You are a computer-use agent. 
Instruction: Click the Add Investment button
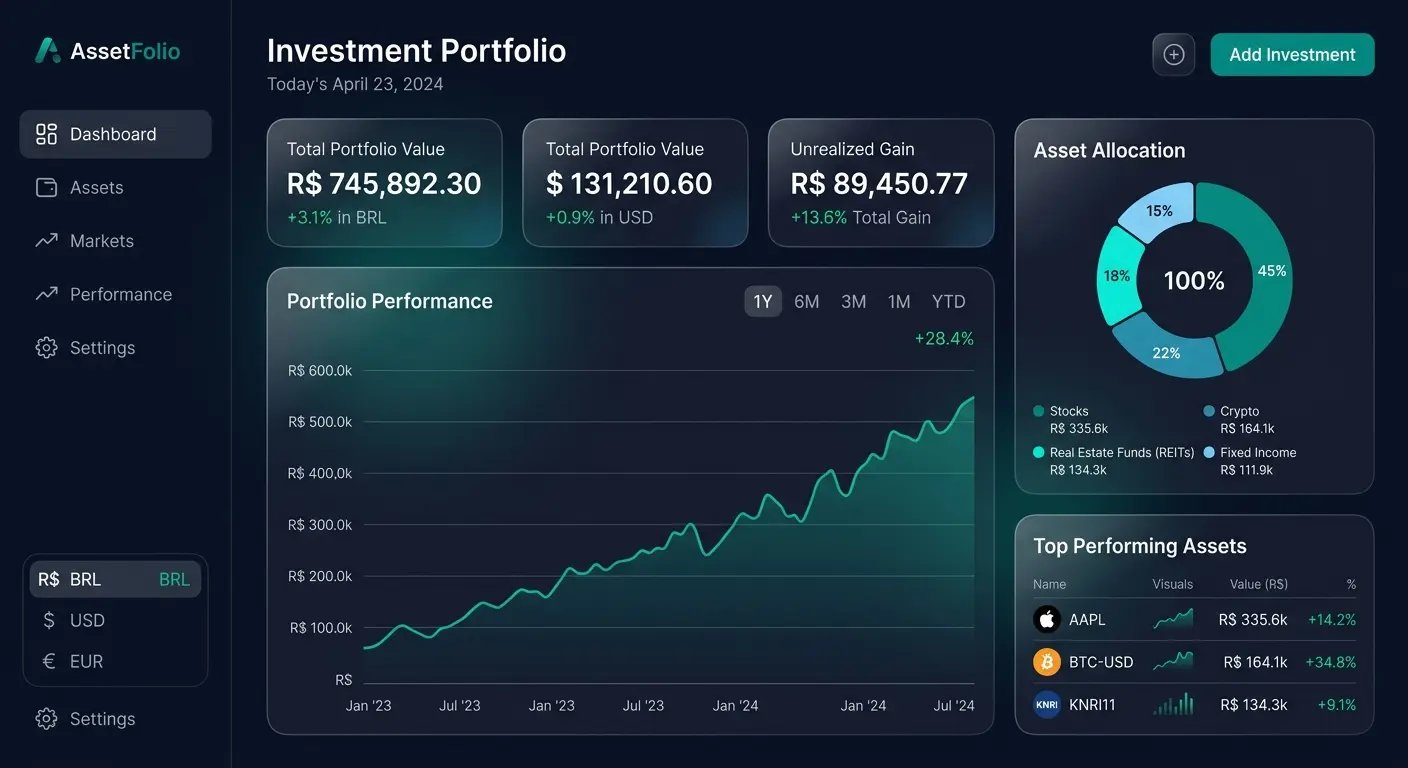point(1292,55)
